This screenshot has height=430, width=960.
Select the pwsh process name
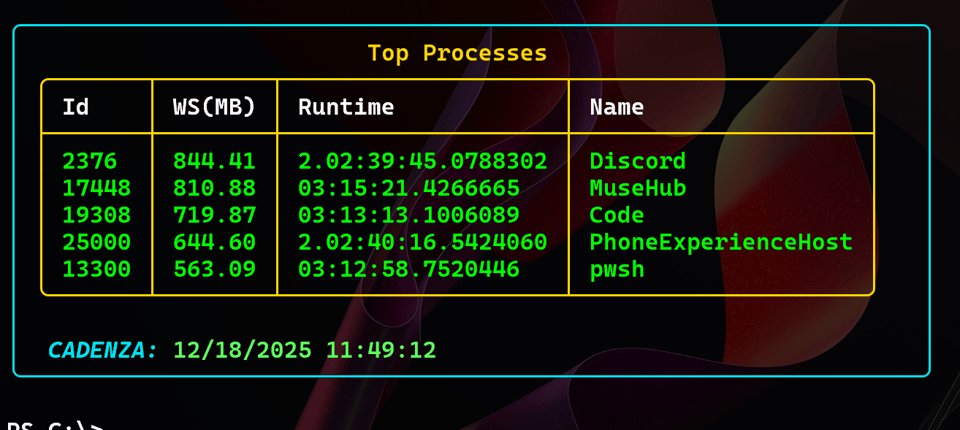click(616, 269)
